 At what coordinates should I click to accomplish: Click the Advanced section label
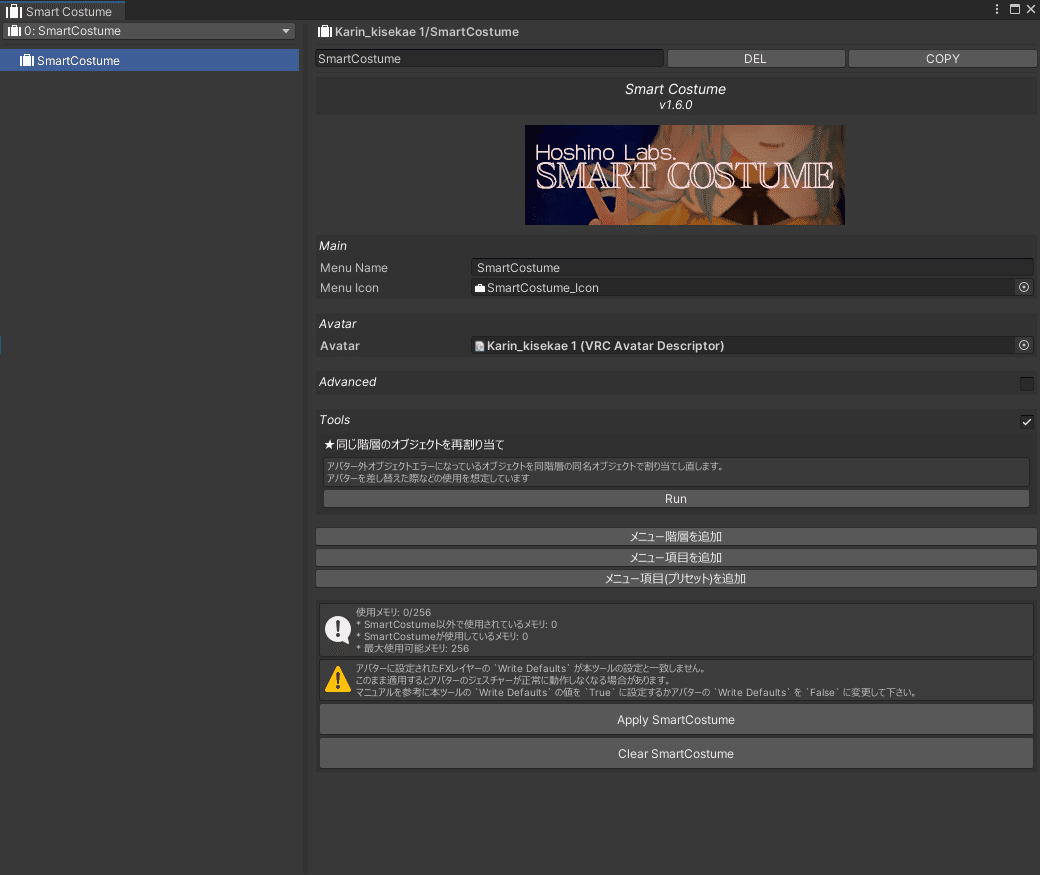coord(348,382)
